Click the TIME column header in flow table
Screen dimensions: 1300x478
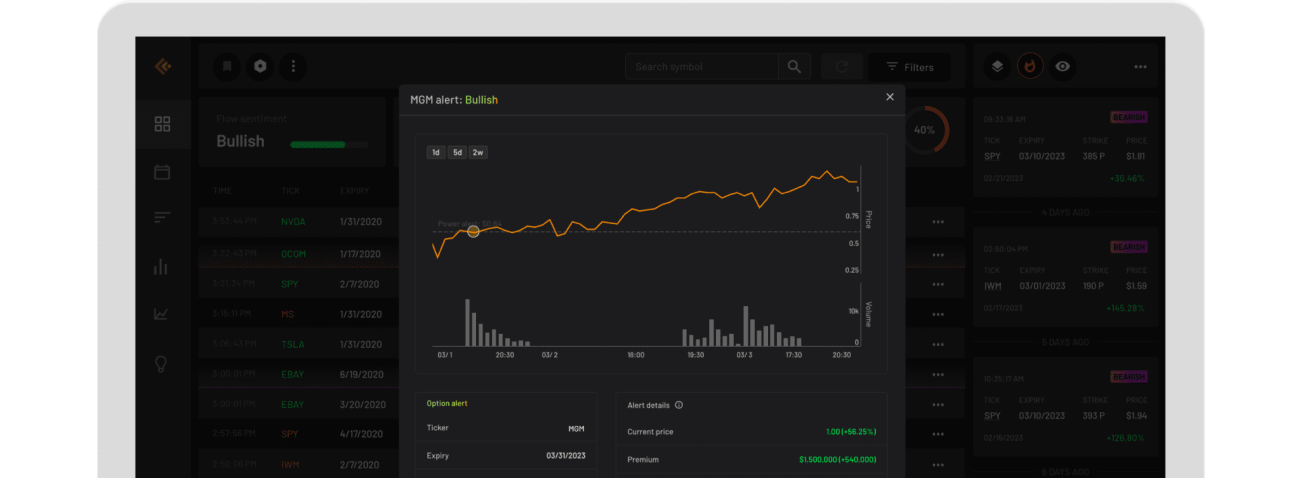(222, 190)
